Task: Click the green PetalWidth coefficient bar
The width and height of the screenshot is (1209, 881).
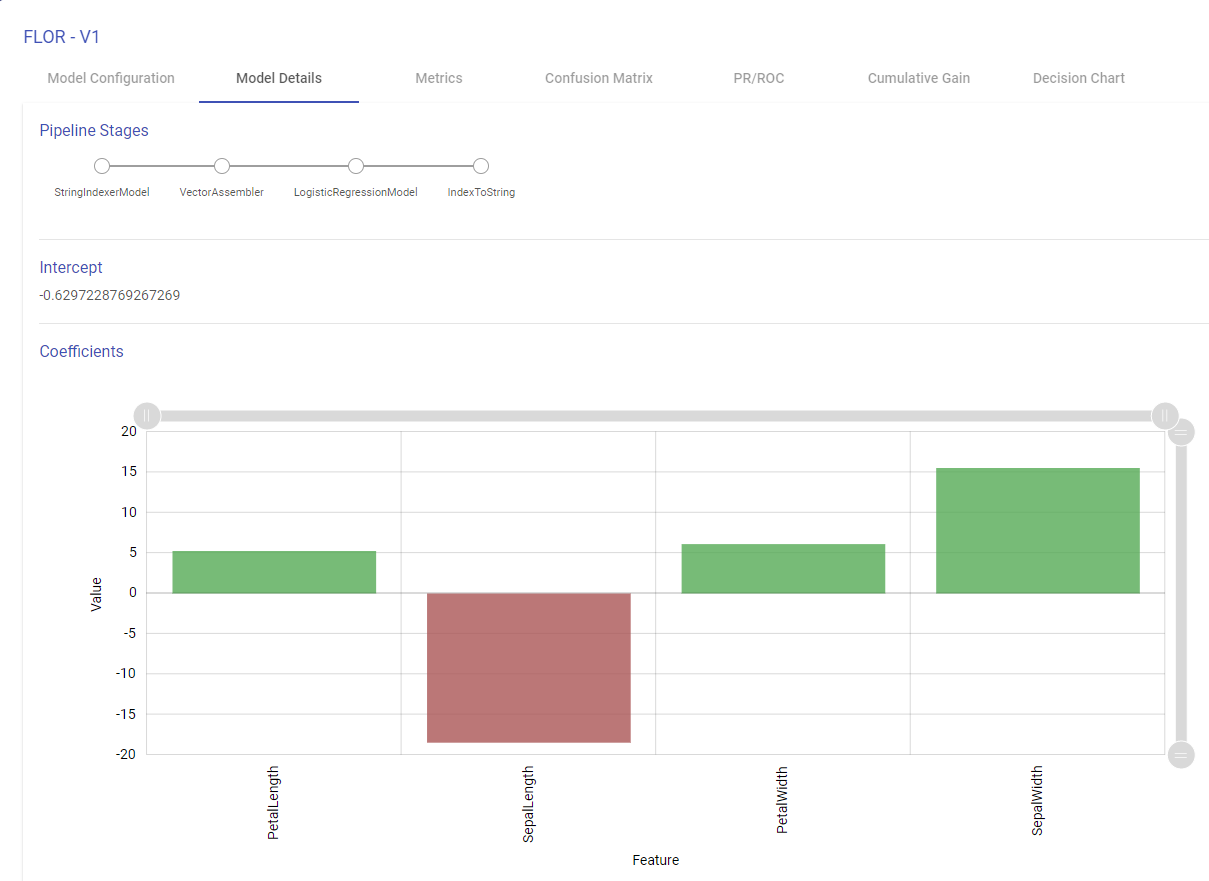Action: pyautogui.click(x=783, y=568)
